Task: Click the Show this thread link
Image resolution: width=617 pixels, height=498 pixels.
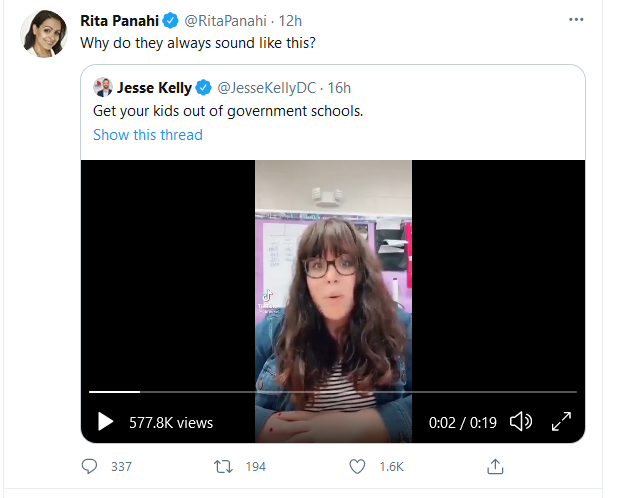Action: pyautogui.click(x=148, y=135)
